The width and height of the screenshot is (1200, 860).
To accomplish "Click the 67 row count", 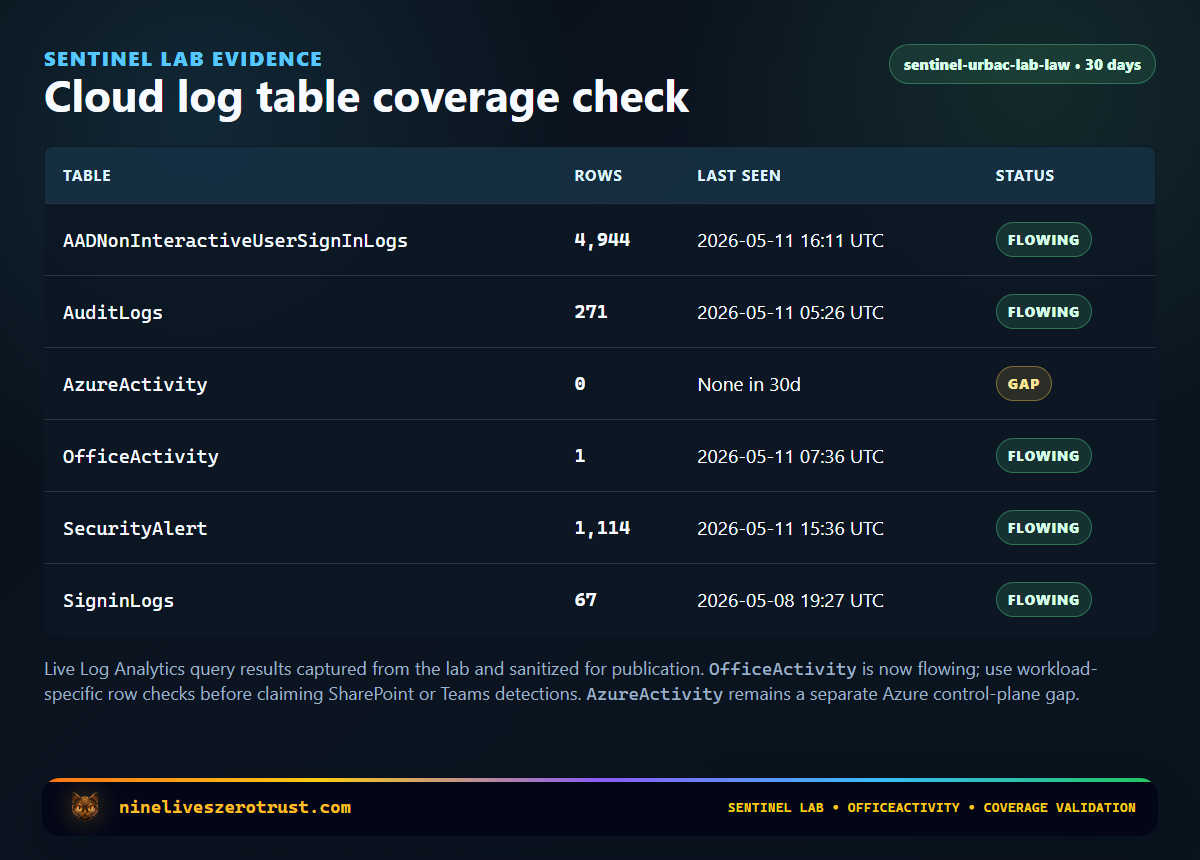I will point(586,600).
